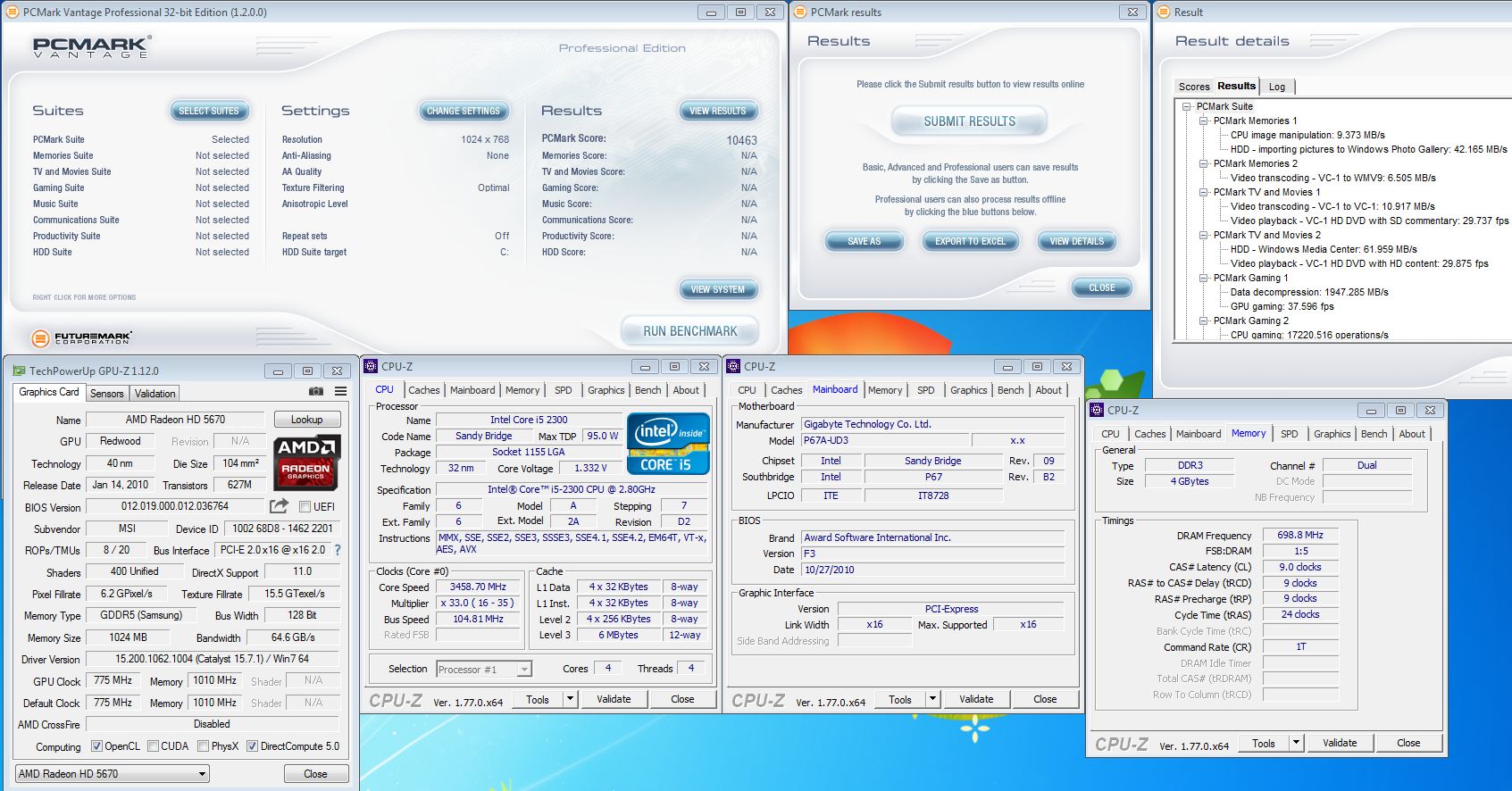This screenshot has height=791, width=1512.
Task: Toggle the DirectCompute 5.0 checkbox
Action: (x=252, y=746)
